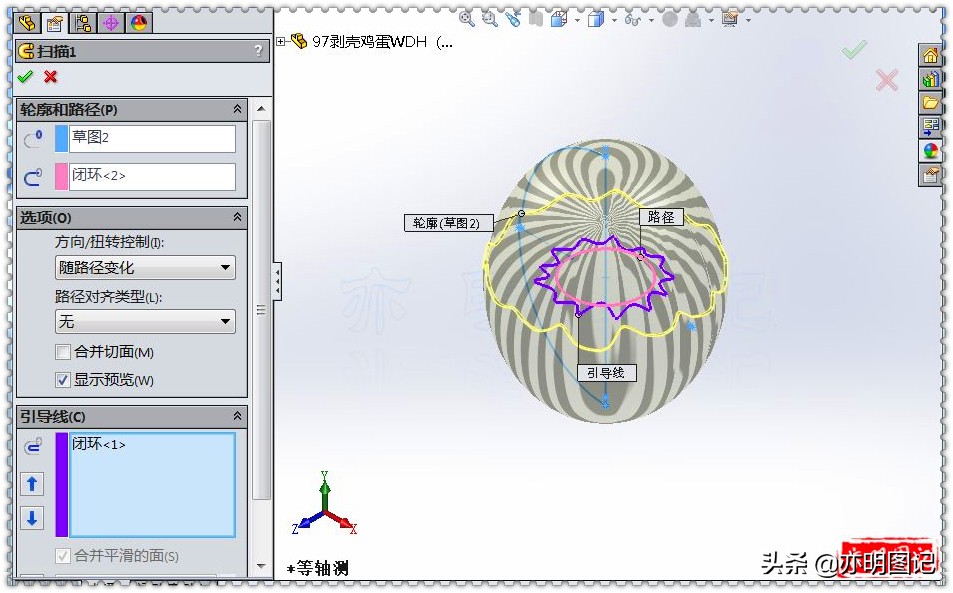Screen dimensions: 953x593
Task: Check the 合并平滑的面 merge smooth faces checkbox
Action: tap(61, 557)
